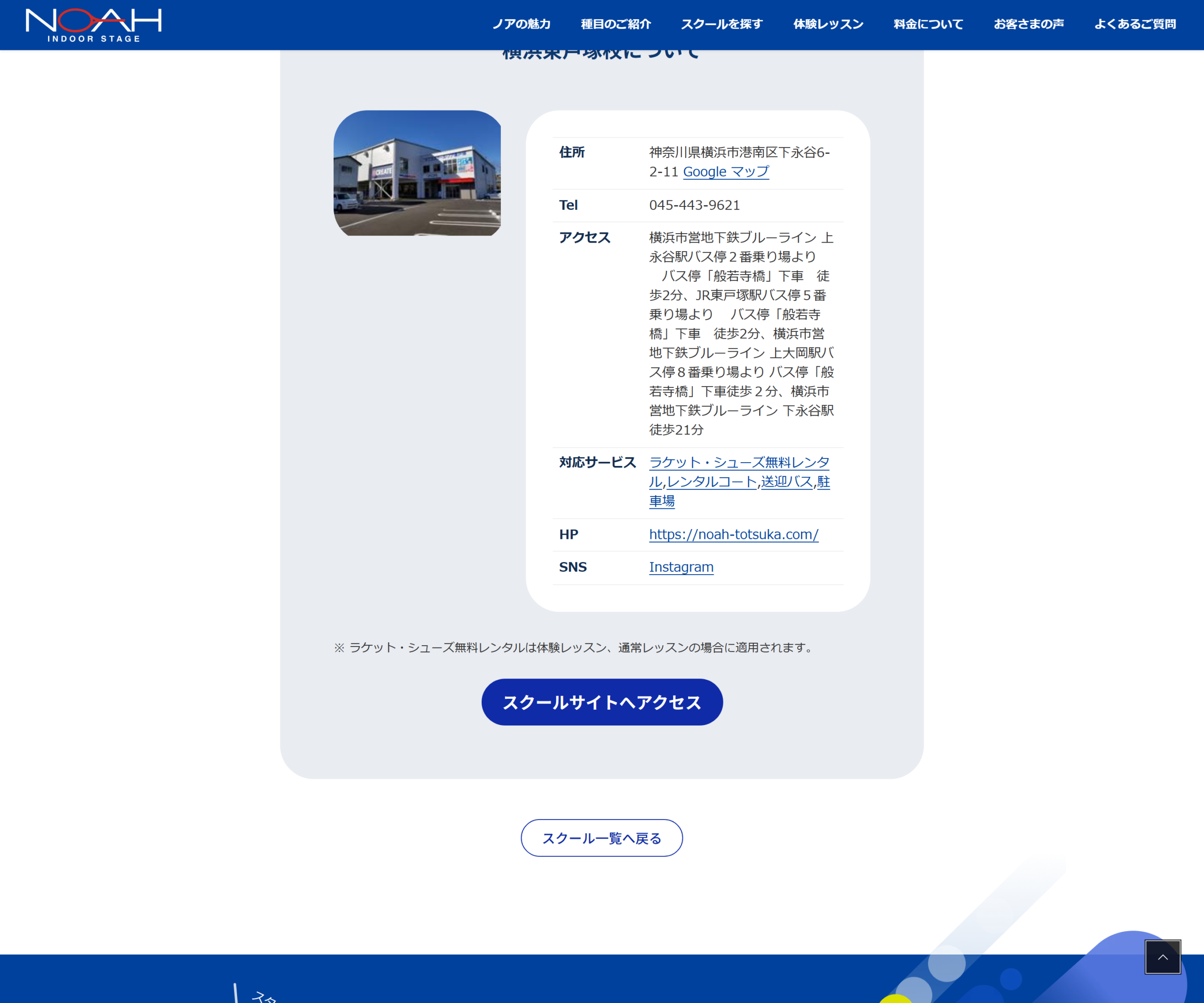Viewport: 1204px width, 1003px height.
Task: Open the 料金について page
Action: point(928,24)
